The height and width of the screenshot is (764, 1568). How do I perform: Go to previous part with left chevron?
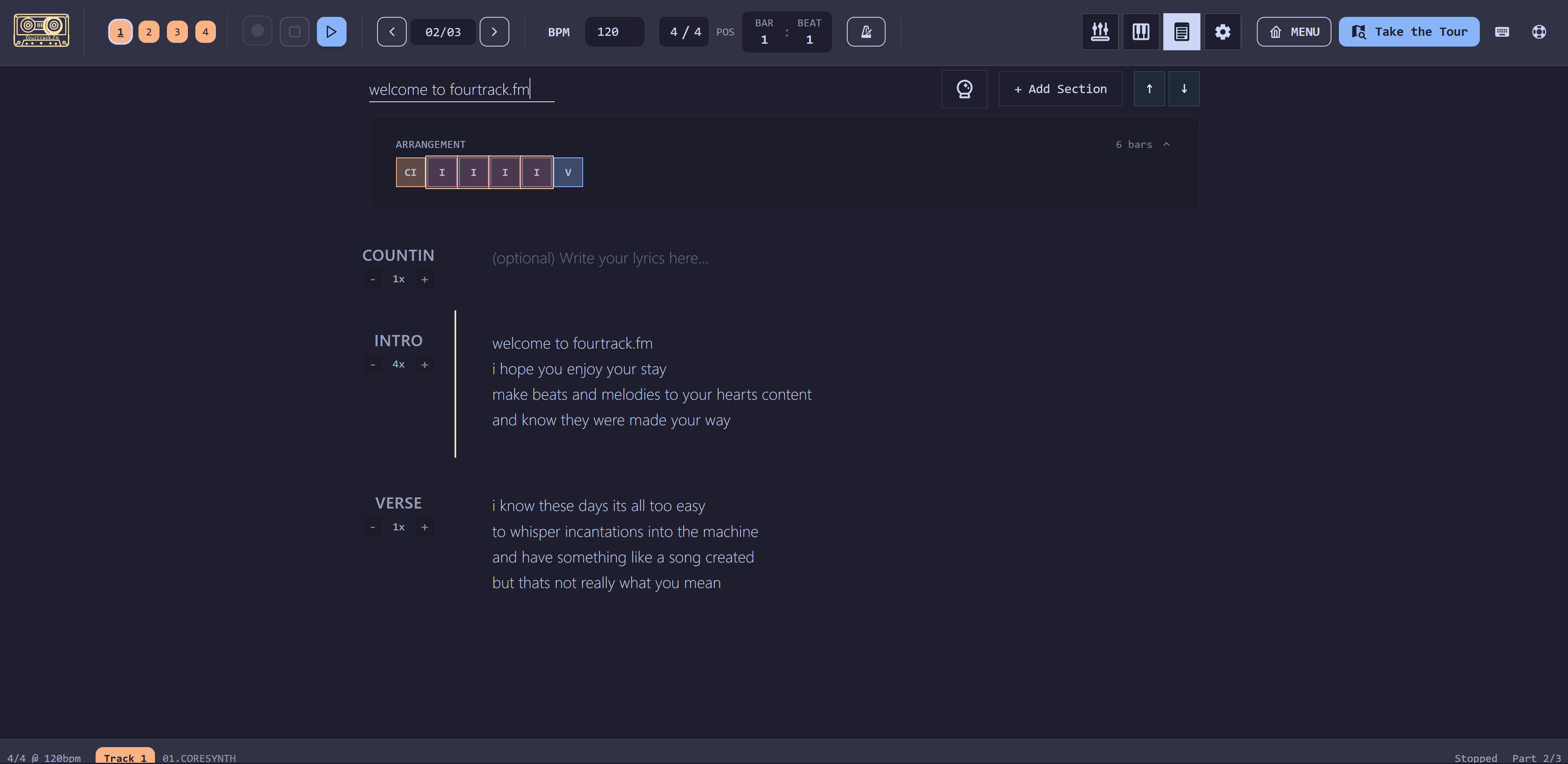(x=391, y=31)
